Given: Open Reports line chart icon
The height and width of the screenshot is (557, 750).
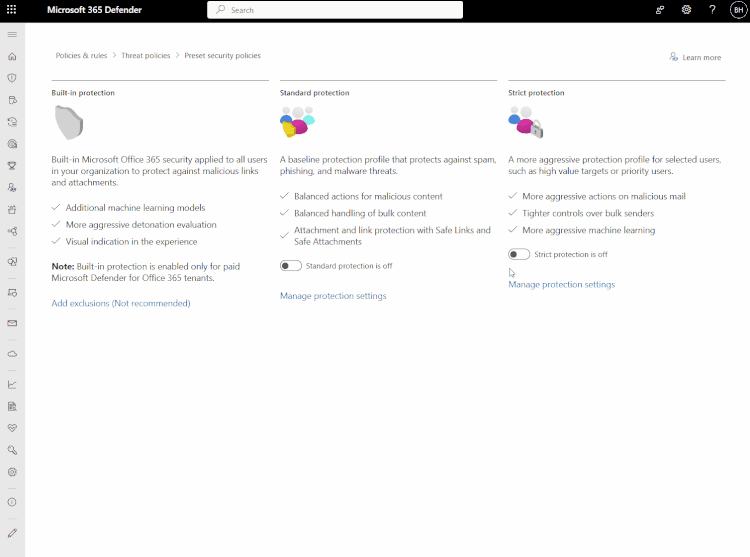Looking at the screenshot, I should [12, 384].
